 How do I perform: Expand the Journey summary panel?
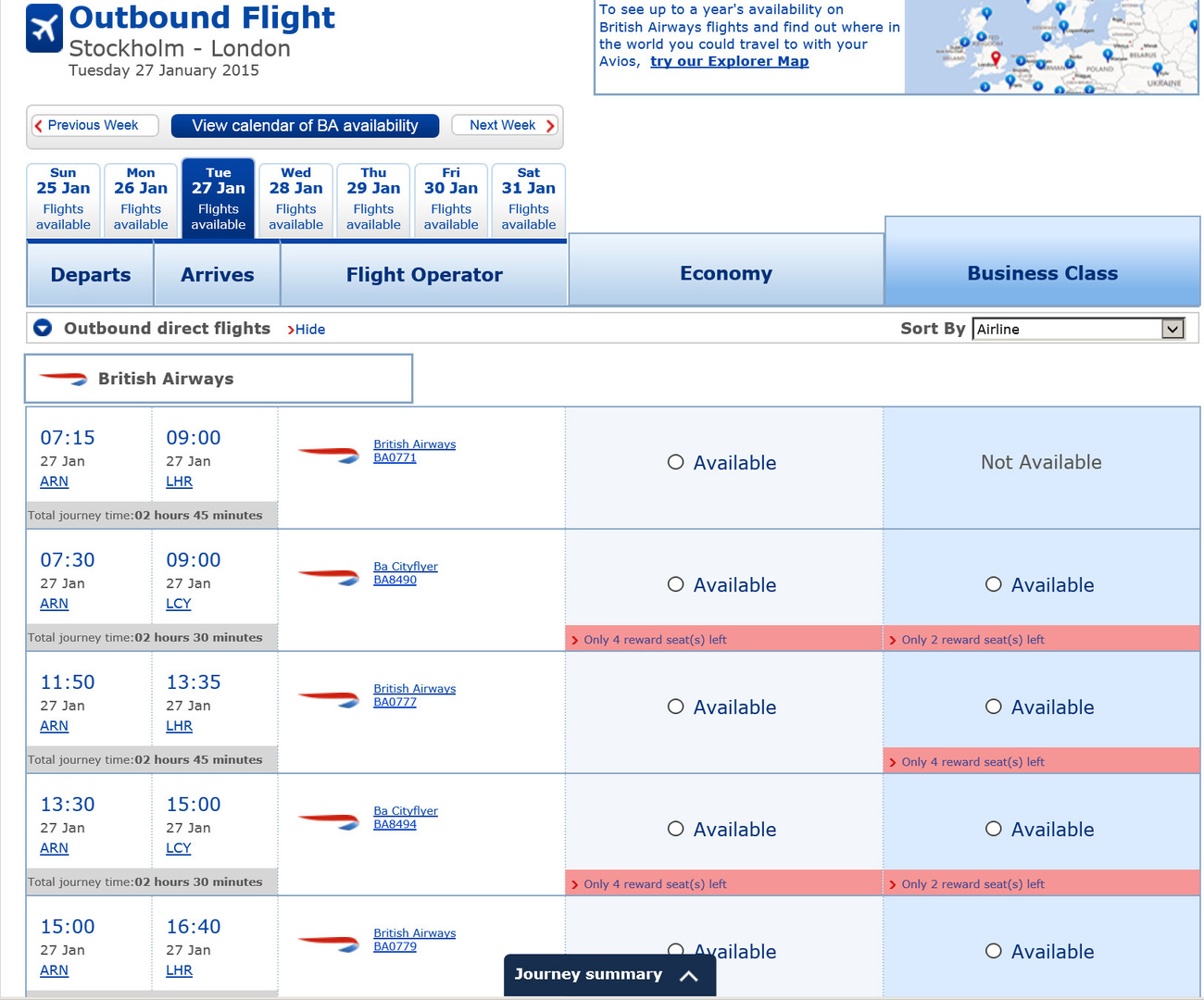(688, 975)
